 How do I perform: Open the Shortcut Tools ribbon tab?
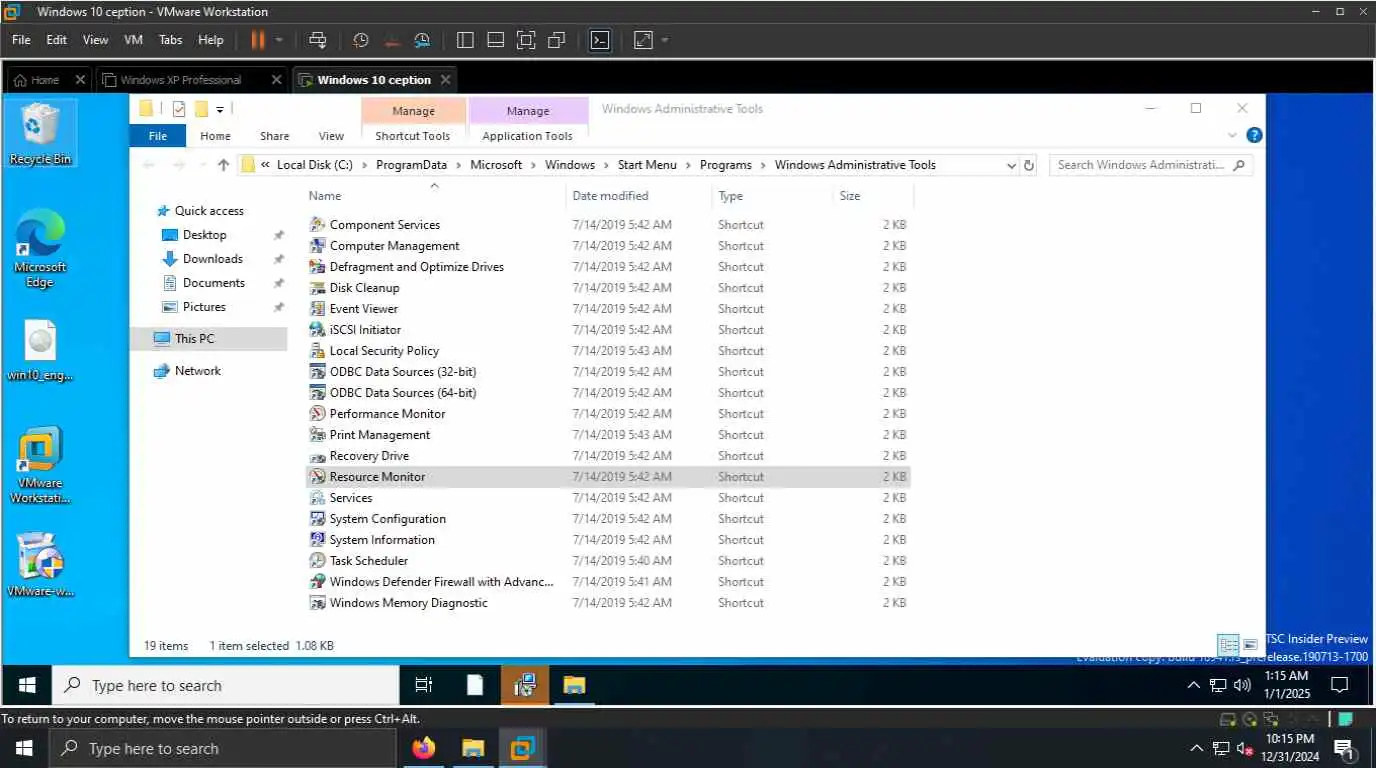pyautogui.click(x=413, y=136)
